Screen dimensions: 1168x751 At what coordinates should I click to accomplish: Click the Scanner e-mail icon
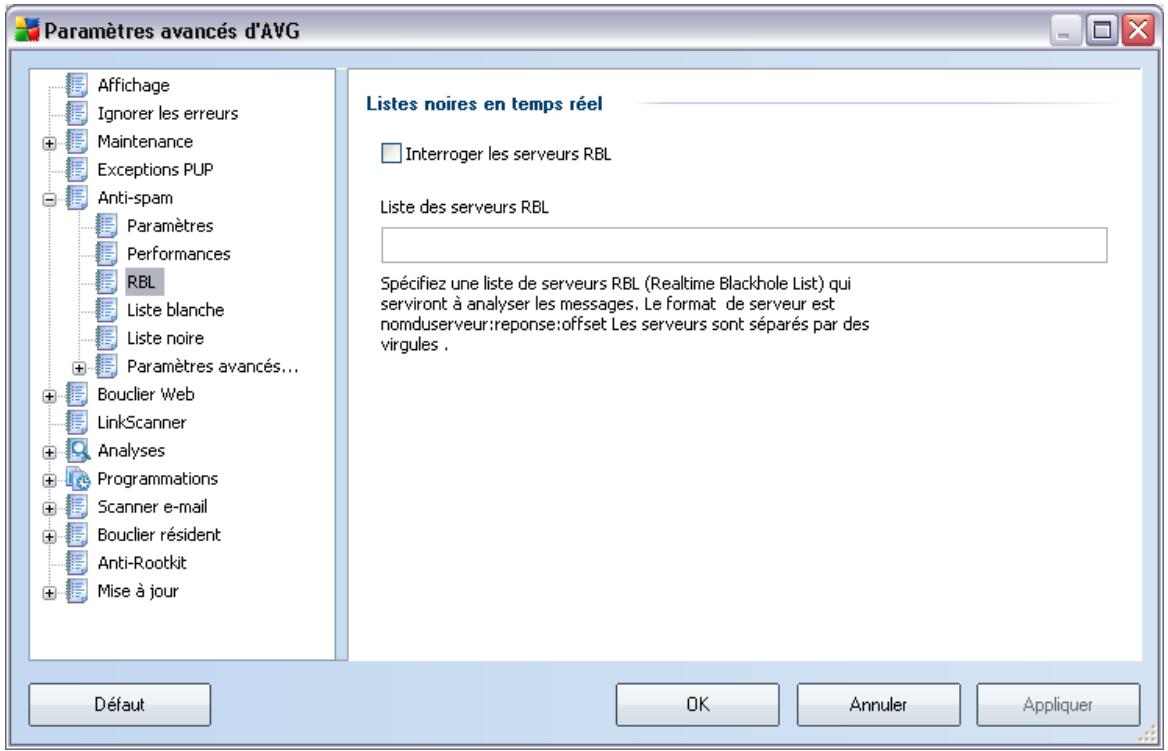[77, 507]
